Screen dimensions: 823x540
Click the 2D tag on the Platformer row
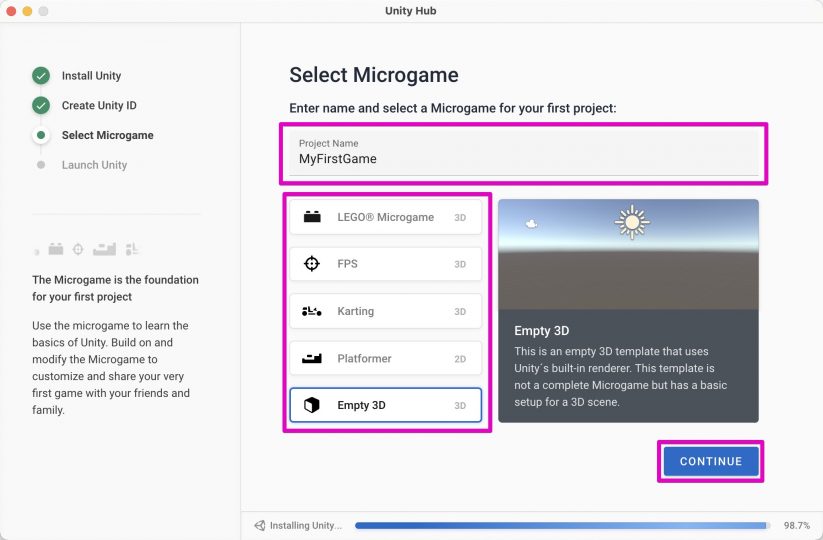(460, 359)
